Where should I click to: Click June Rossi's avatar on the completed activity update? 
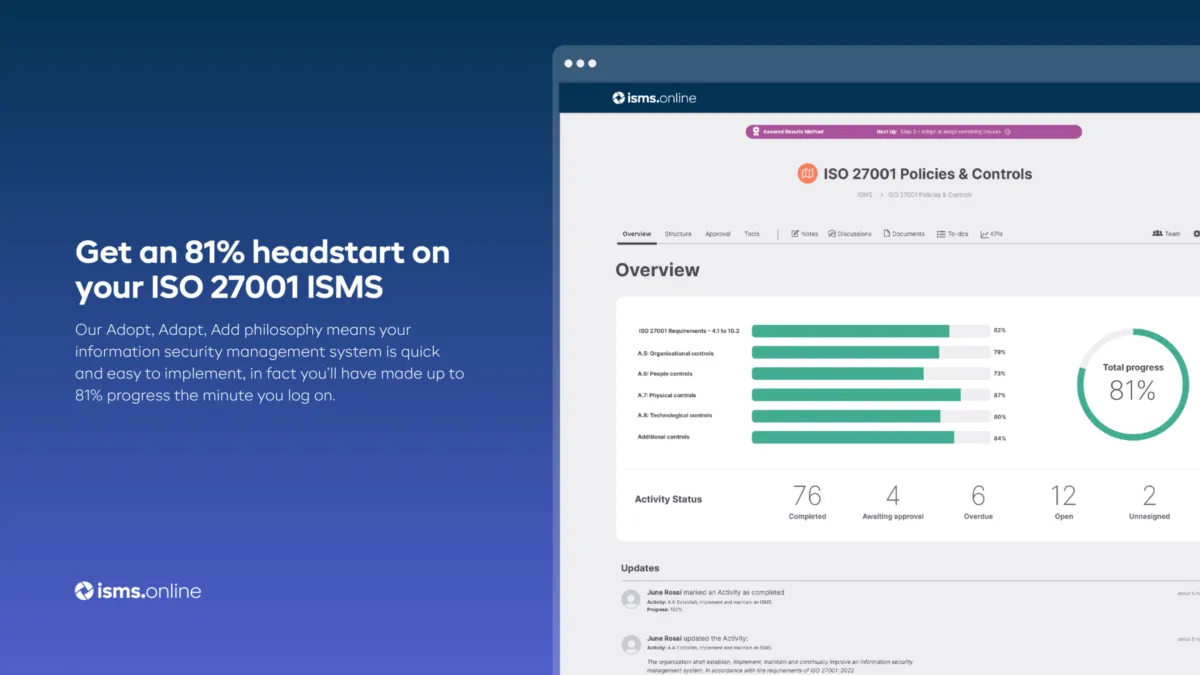631,599
